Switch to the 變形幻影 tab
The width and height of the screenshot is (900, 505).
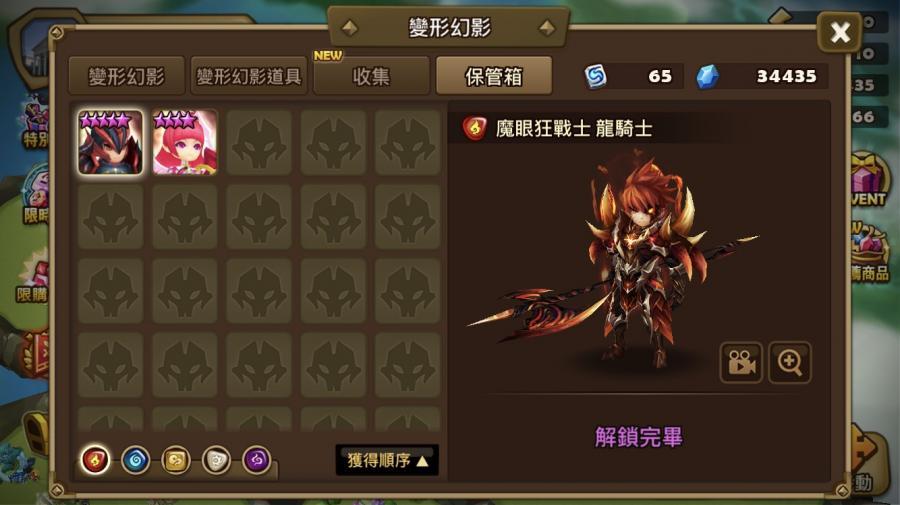tap(126, 76)
